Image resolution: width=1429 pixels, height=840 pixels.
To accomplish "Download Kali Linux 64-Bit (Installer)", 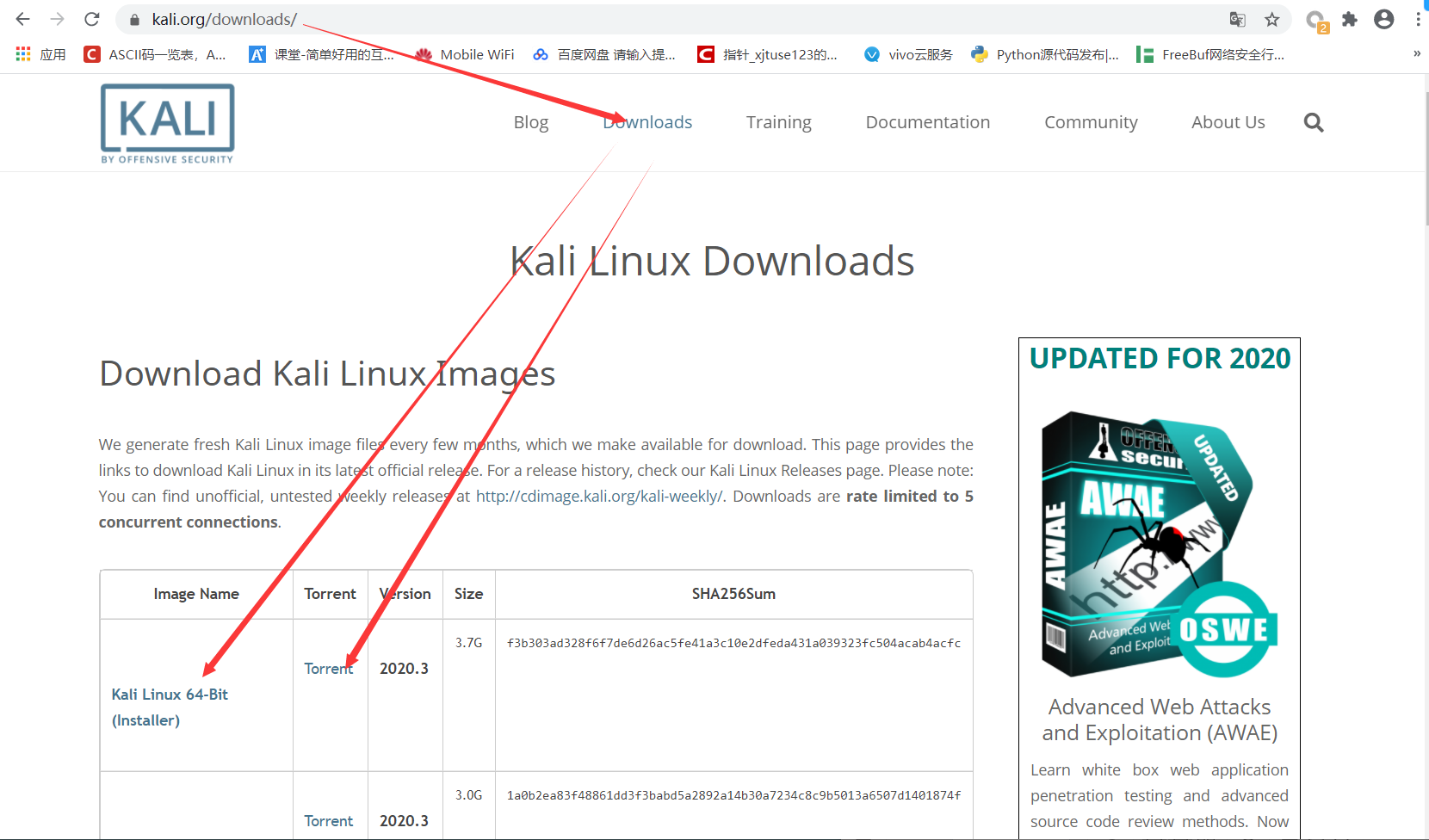I will click(170, 707).
